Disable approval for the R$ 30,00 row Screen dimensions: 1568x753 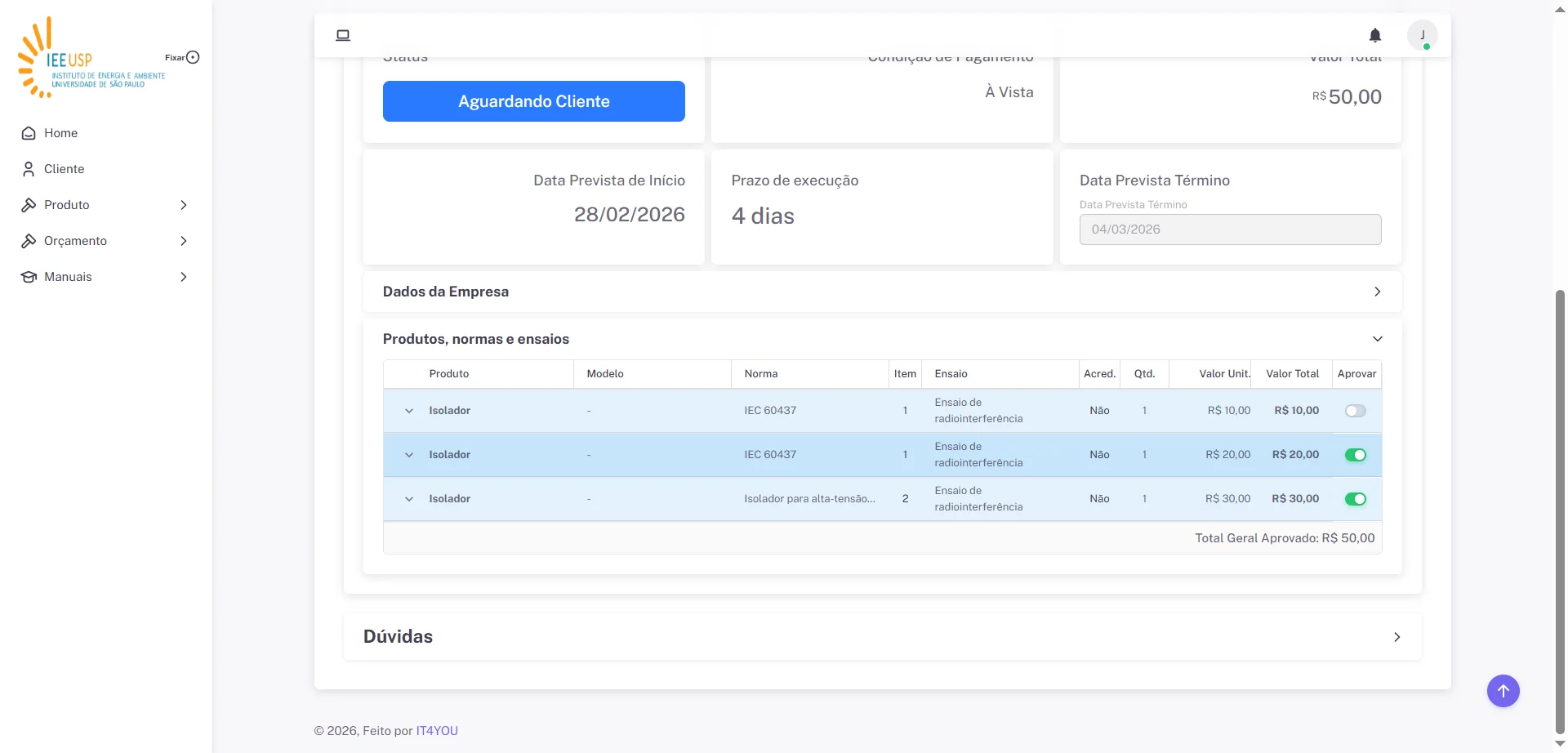1356,499
